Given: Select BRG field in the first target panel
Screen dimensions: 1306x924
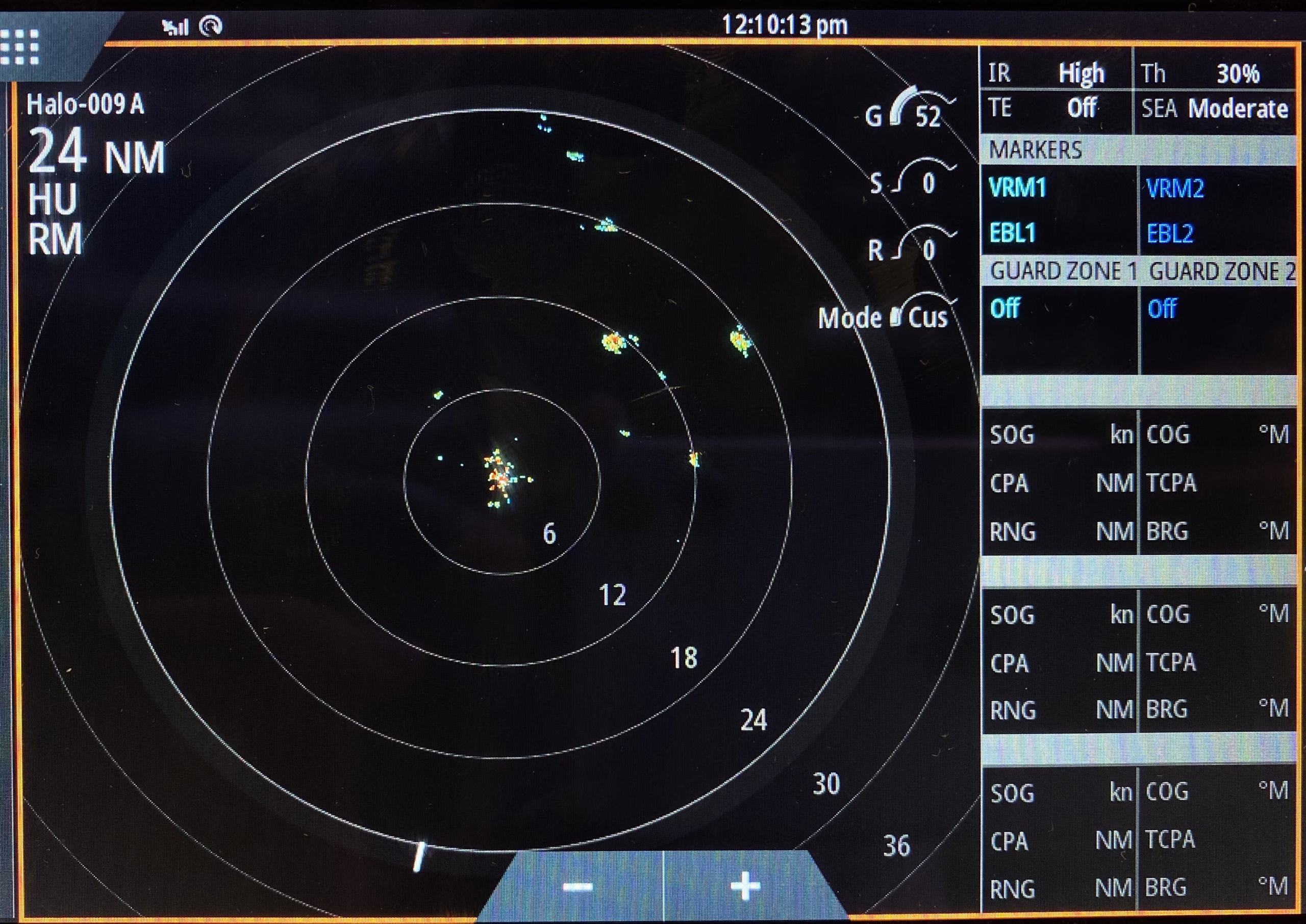Looking at the screenshot, I should [1218, 531].
